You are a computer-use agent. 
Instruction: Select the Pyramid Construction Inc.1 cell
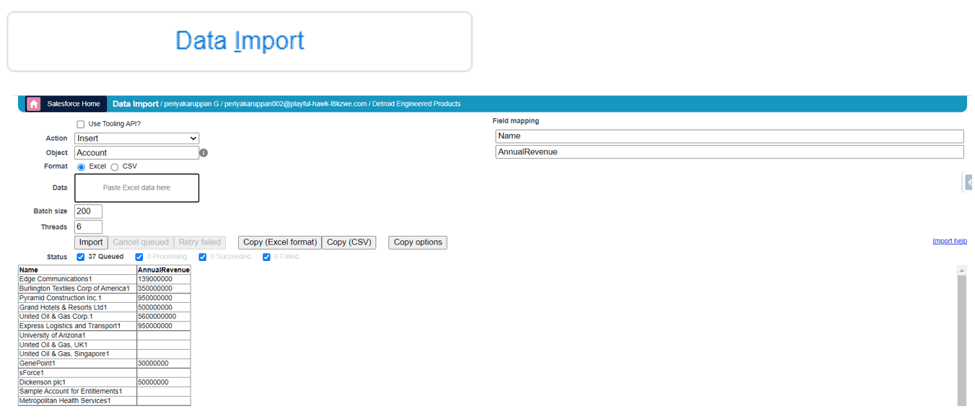(x=77, y=298)
